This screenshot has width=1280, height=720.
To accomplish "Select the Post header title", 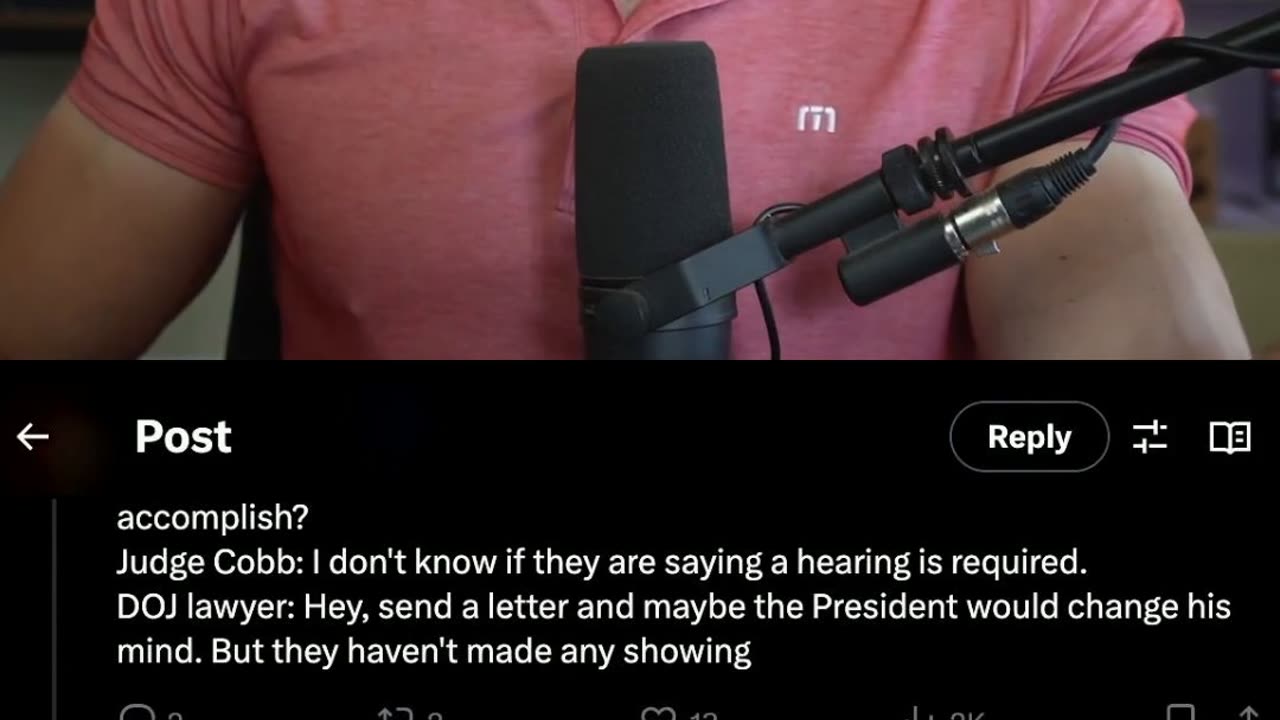I will click(183, 437).
